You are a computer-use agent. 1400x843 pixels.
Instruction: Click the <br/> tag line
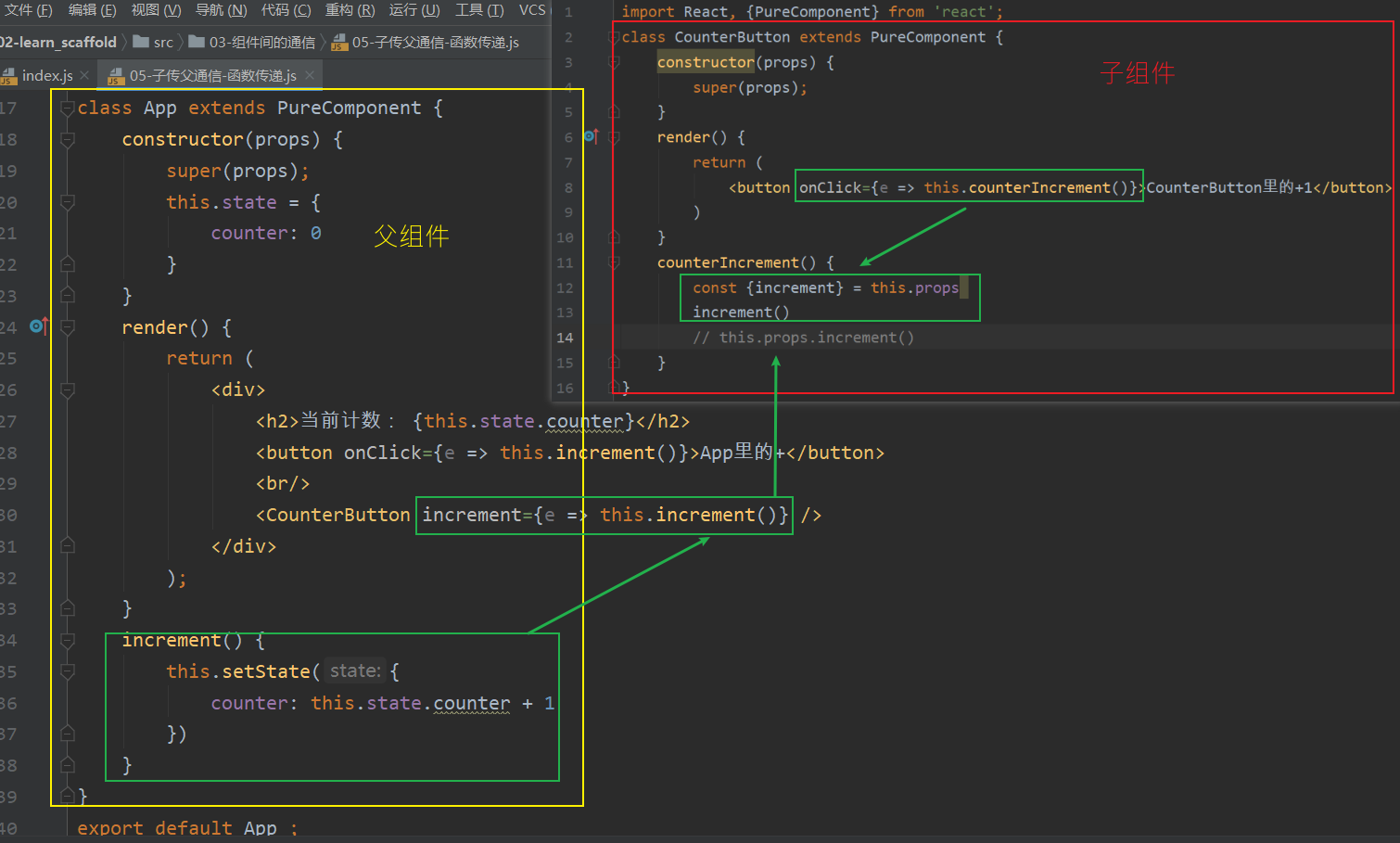click(283, 483)
